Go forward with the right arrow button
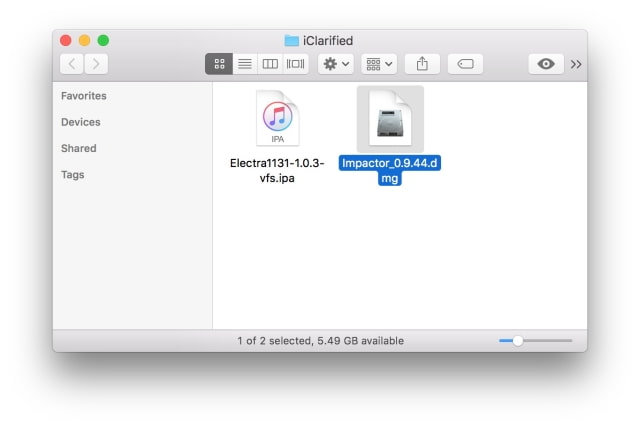 [96, 64]
